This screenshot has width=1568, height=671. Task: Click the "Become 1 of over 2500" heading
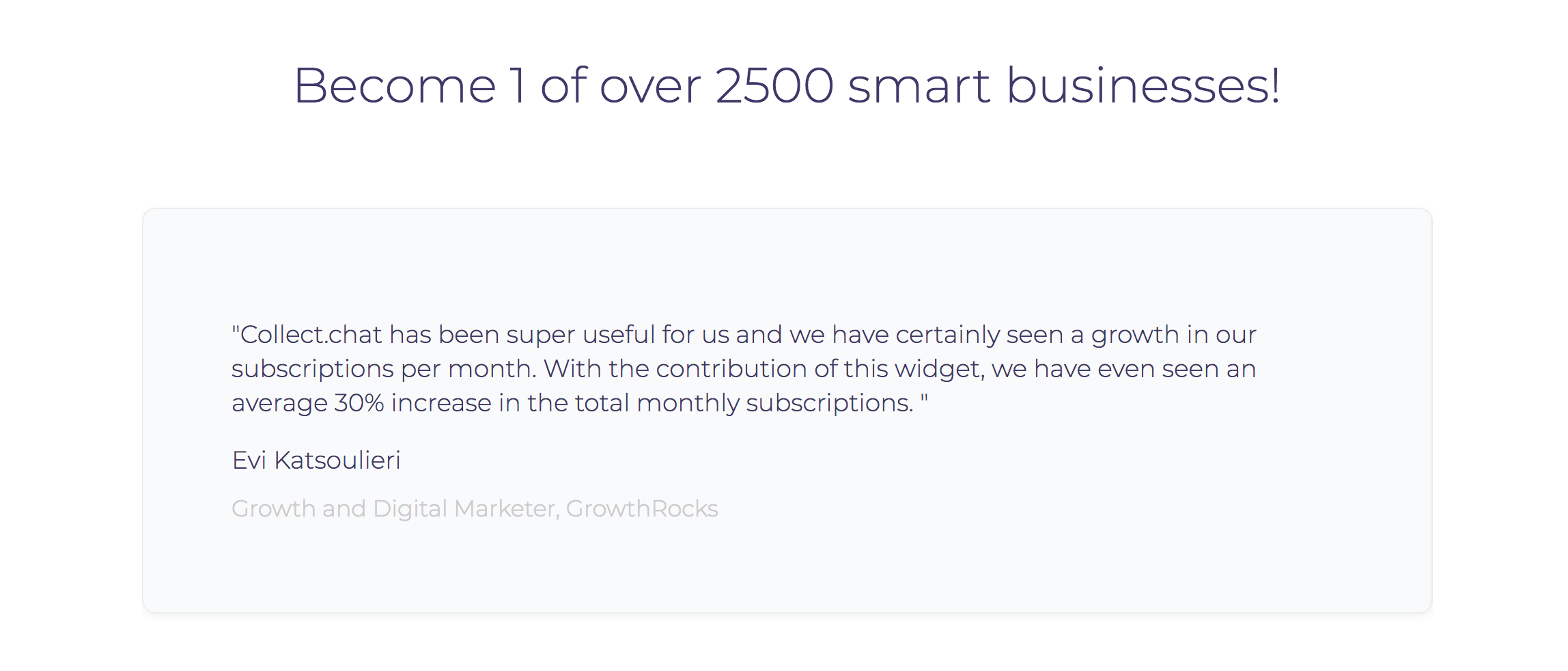[x=787, y=85]
